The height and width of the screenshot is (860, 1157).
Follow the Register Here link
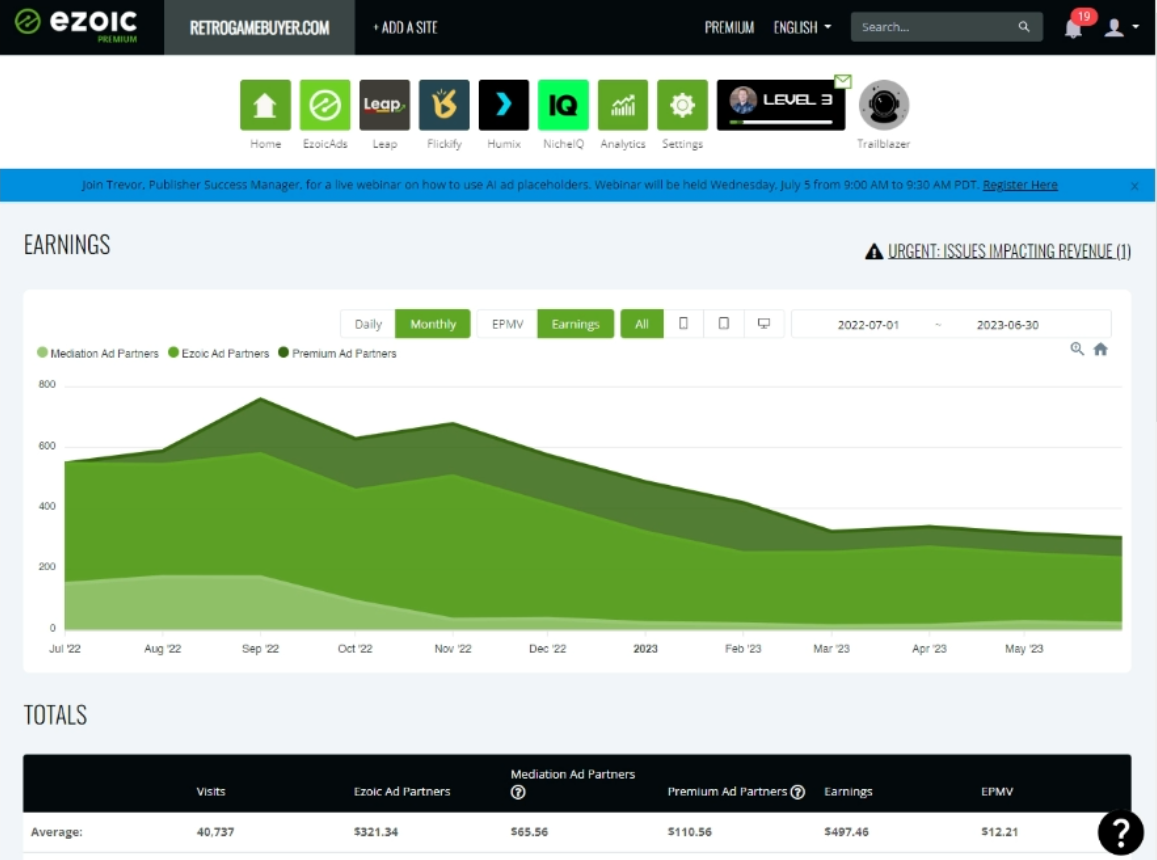tap(1020, 185)
